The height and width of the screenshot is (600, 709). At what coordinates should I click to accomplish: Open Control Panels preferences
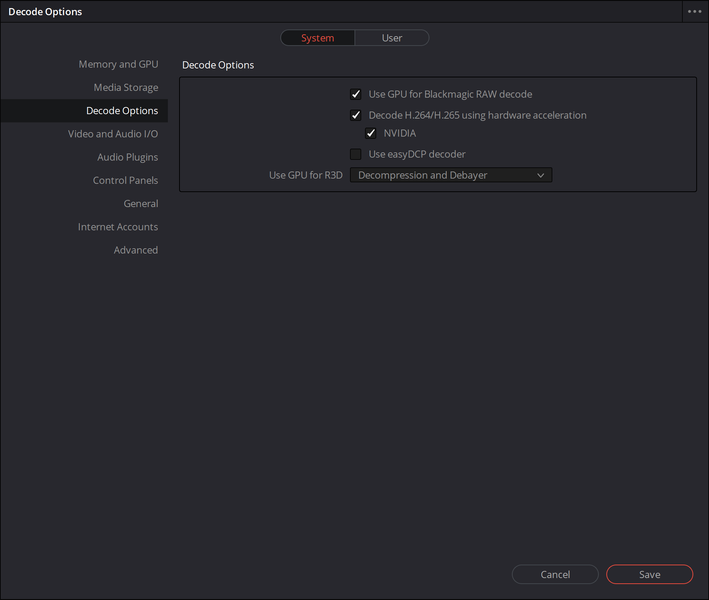pos(125,181)
